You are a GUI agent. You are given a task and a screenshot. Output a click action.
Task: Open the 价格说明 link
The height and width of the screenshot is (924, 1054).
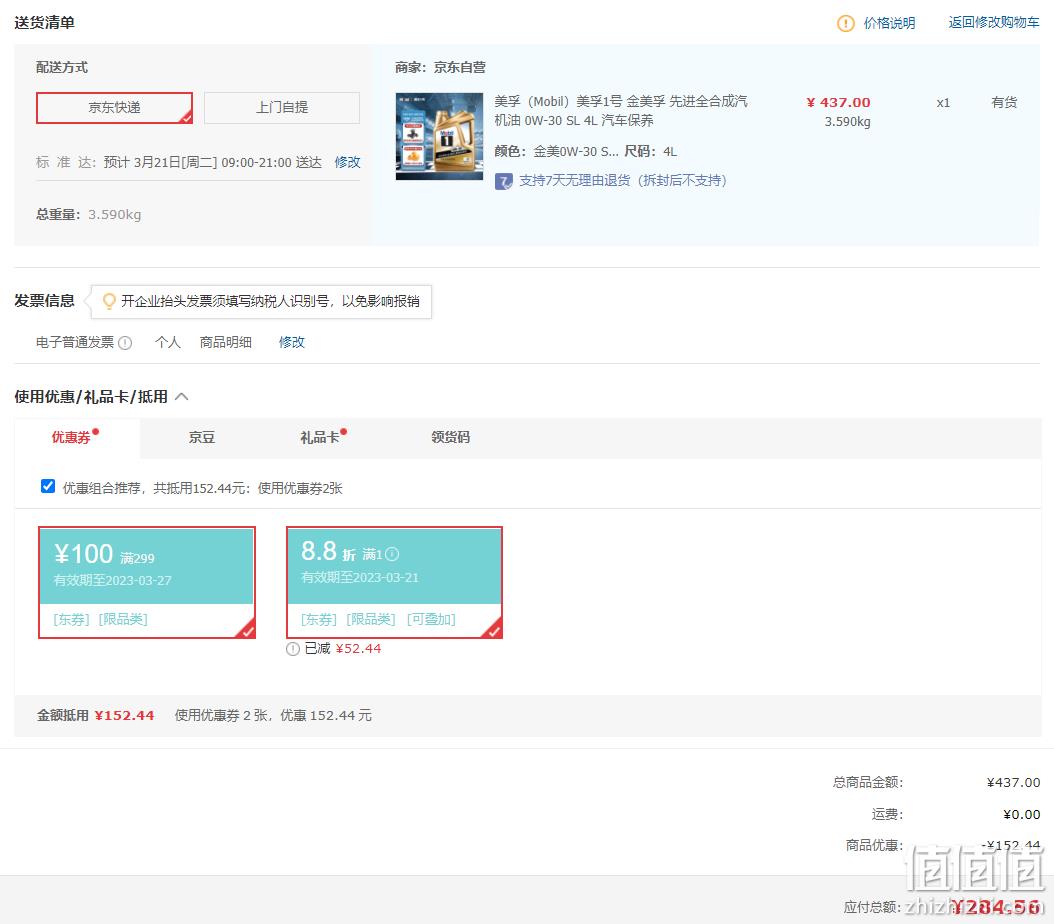[x=889, y=23]
